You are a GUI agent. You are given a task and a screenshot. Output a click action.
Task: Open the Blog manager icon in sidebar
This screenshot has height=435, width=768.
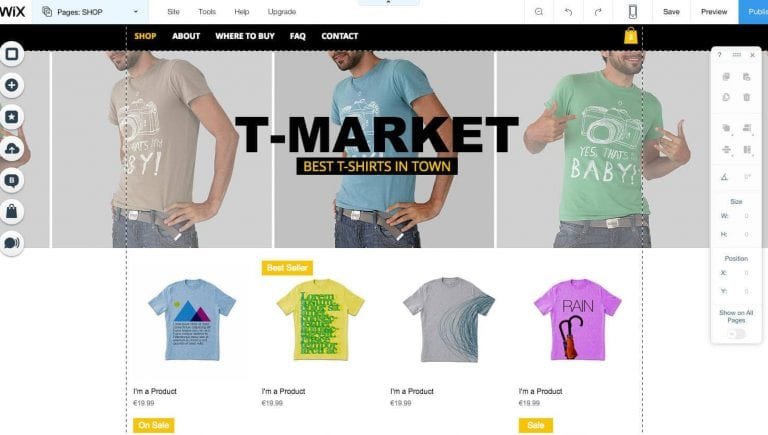click(12, 180)
